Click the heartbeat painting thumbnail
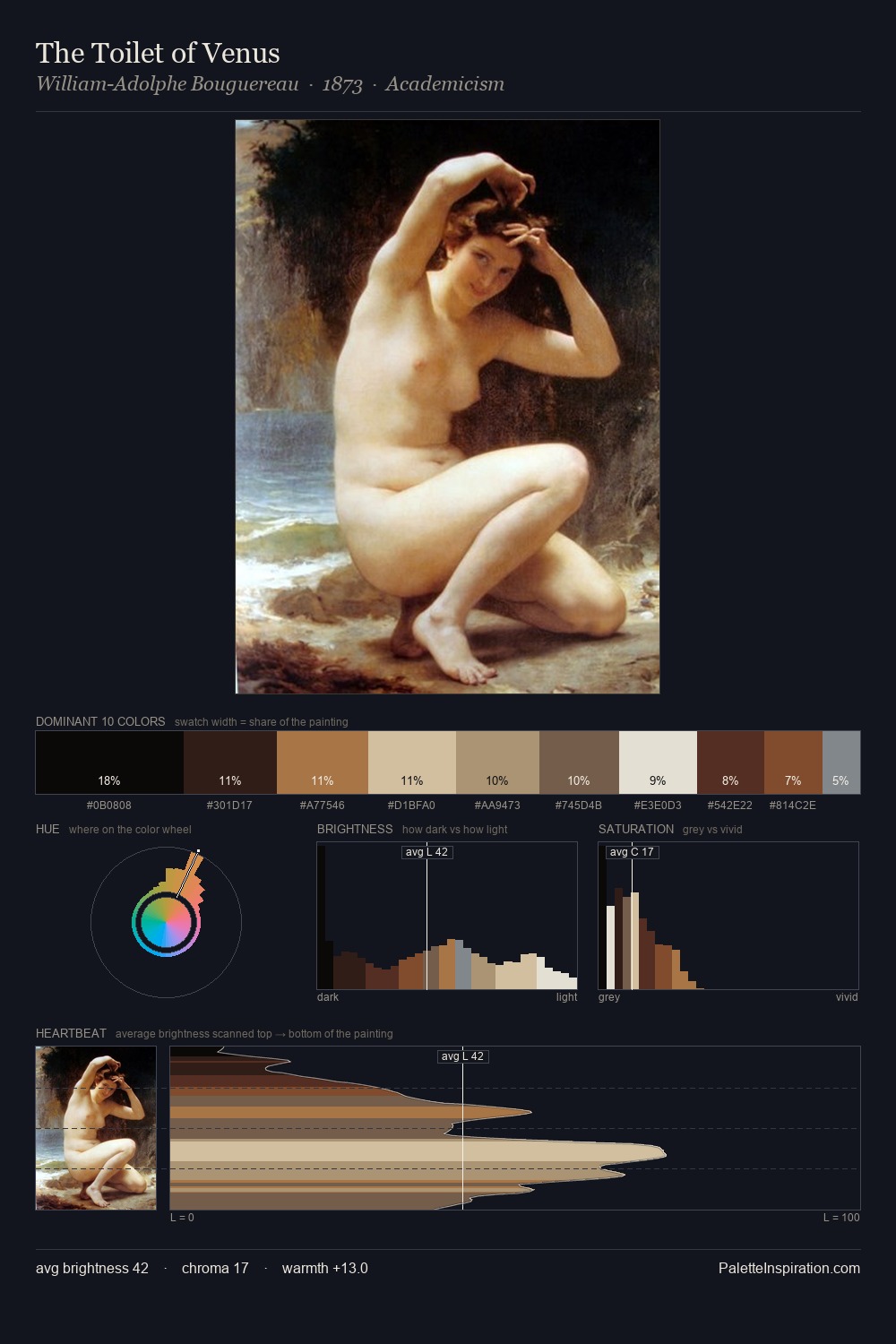Image resolution: width=896 pixels, height=1344 pixels. [x=96, y=1128]
